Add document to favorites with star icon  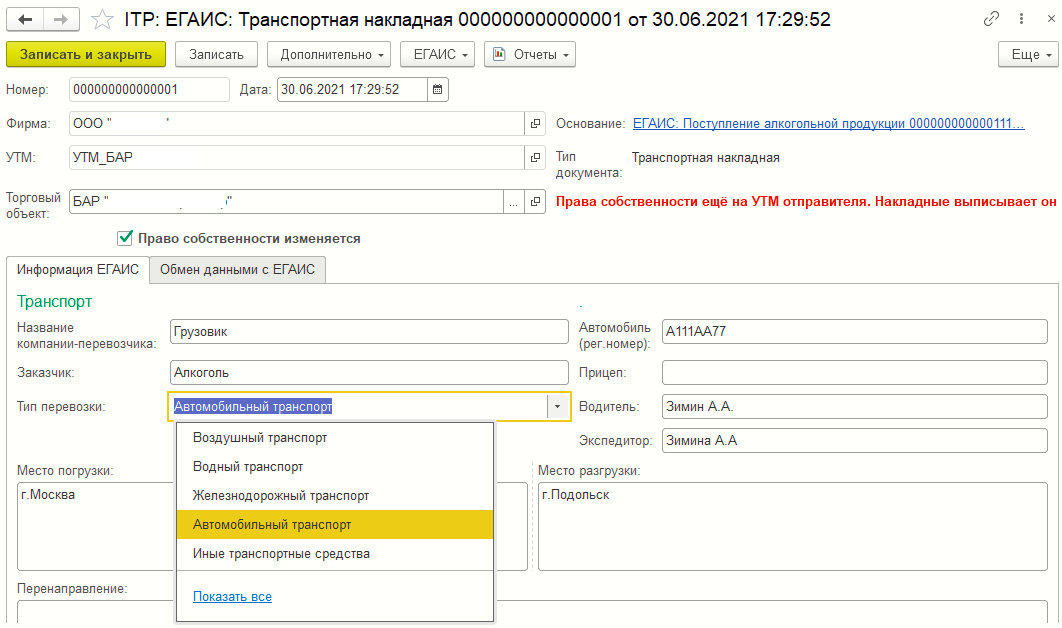click(x=101, y=19)
